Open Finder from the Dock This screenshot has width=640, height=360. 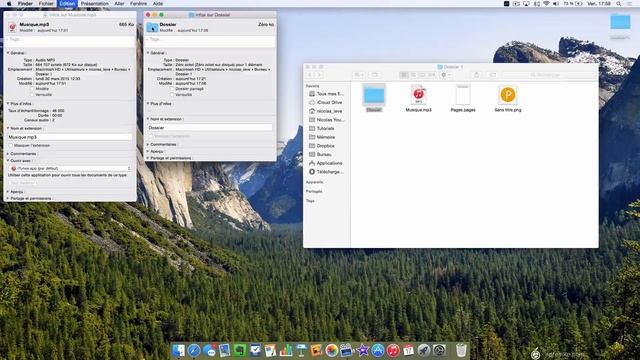178,350
